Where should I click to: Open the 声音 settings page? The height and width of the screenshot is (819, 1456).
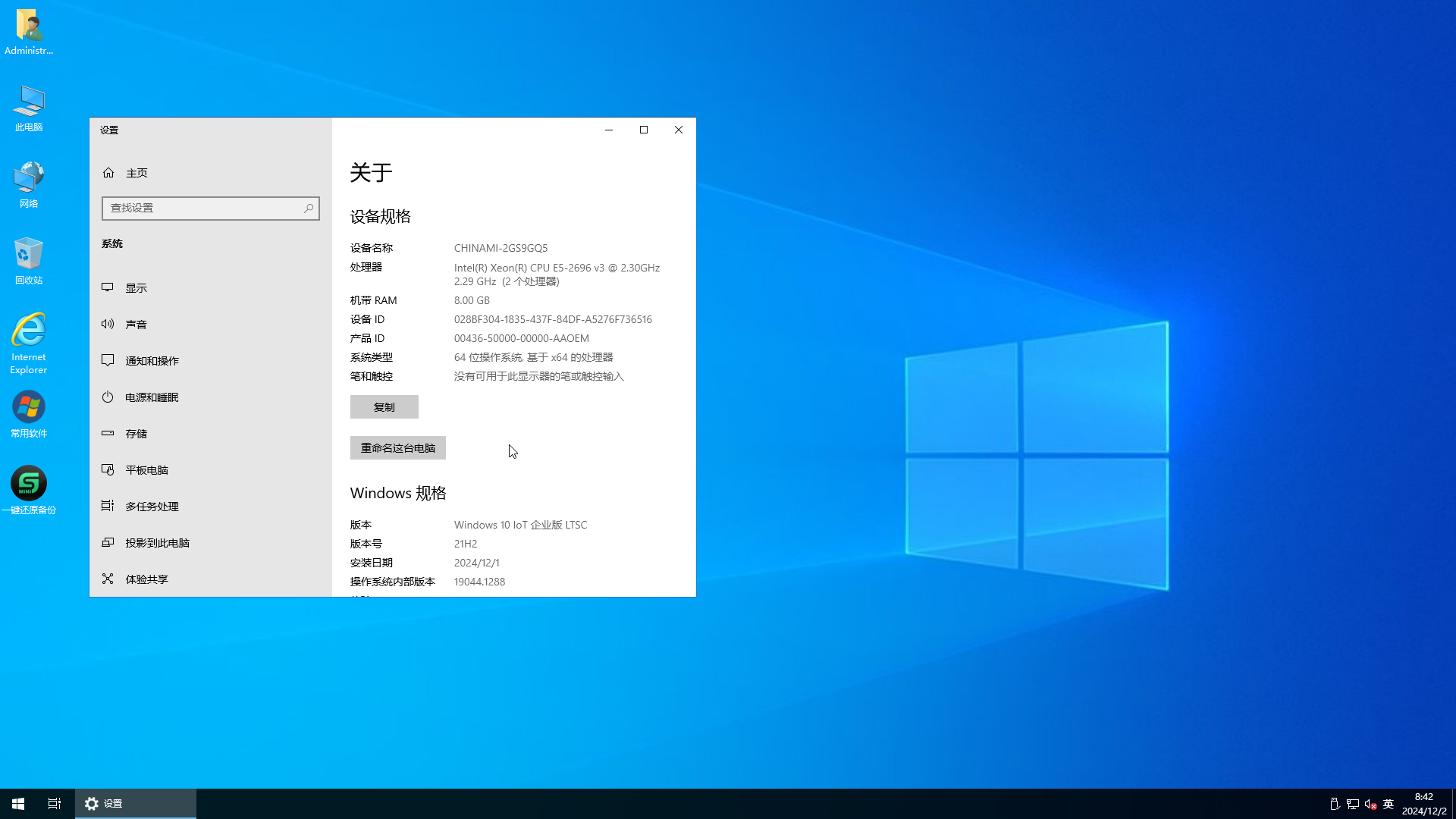pyautogui.click(x=211, y=325)
